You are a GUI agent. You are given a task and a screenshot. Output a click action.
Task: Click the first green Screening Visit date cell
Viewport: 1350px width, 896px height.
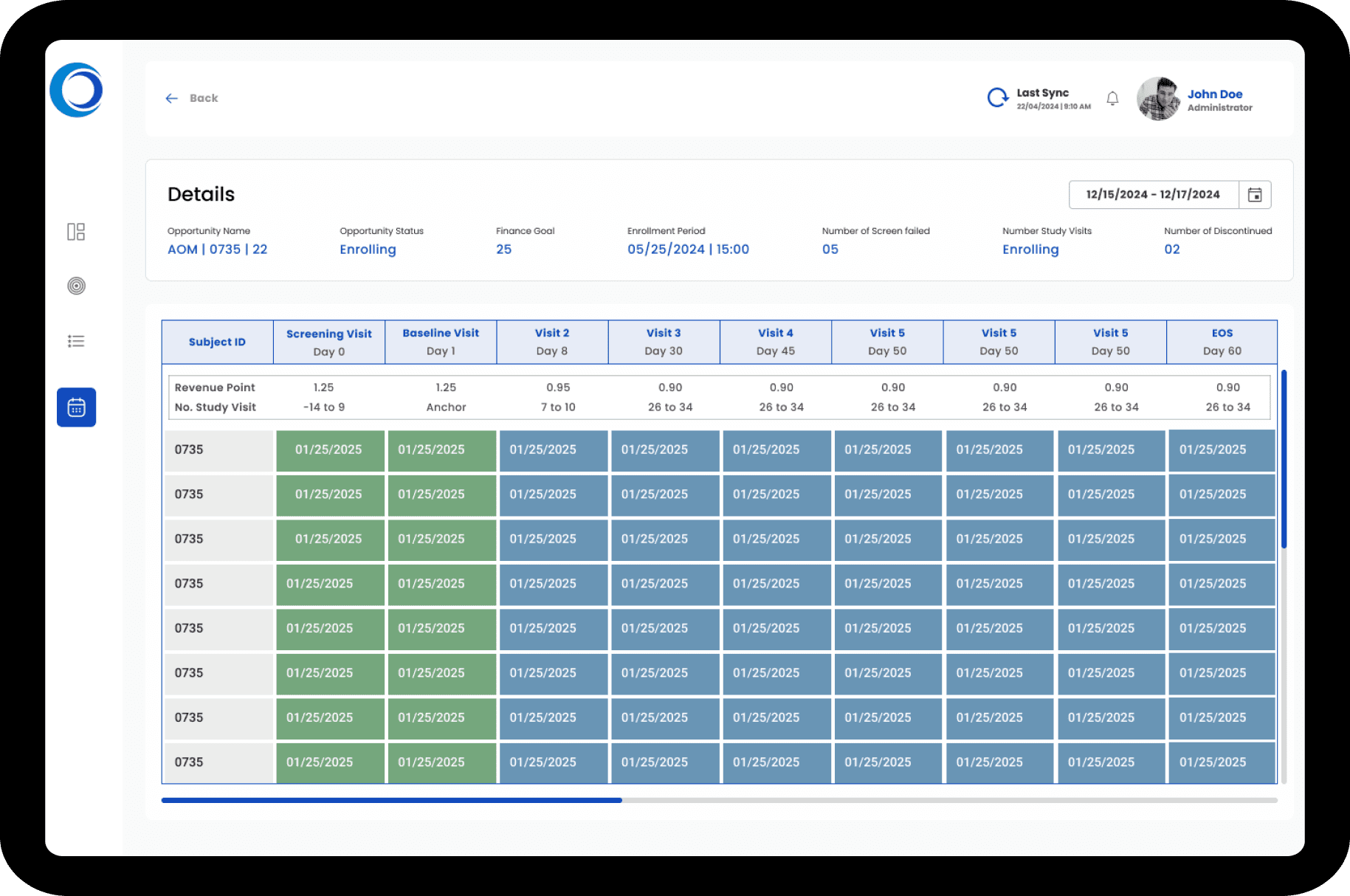(330, 449)
